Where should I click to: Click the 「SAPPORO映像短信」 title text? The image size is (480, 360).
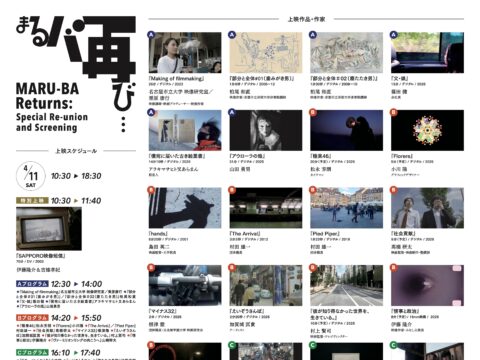coord(41,256)
